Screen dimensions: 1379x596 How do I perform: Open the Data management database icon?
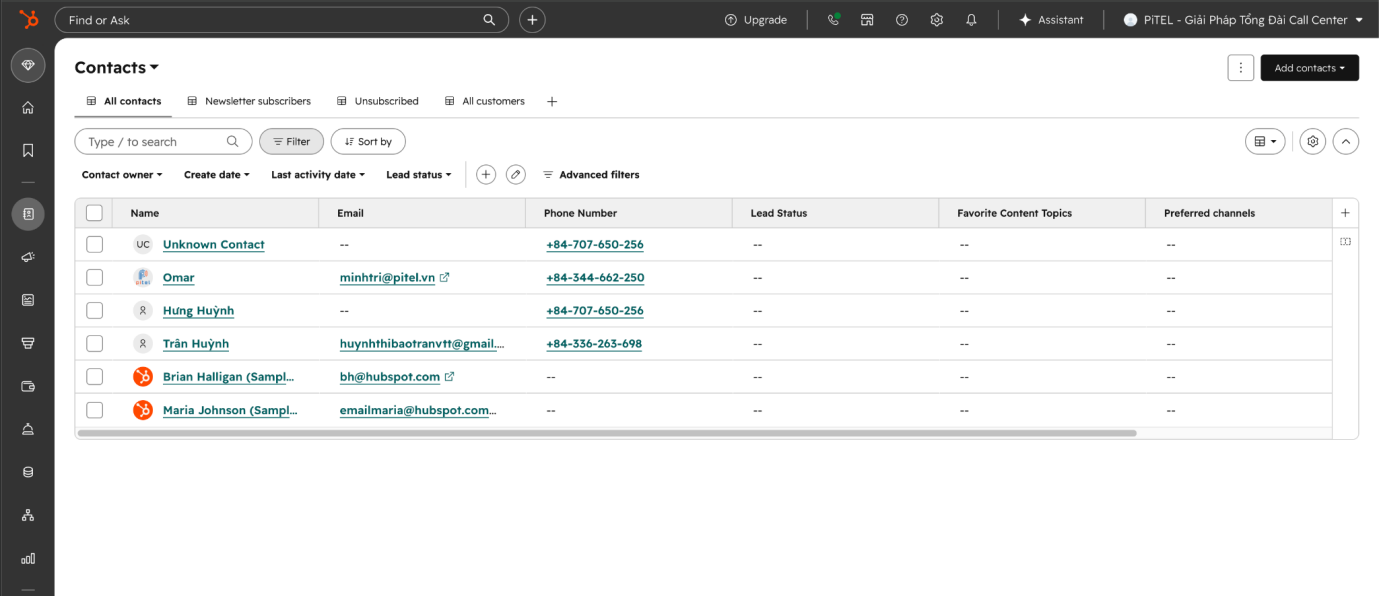tap(28, 472)
